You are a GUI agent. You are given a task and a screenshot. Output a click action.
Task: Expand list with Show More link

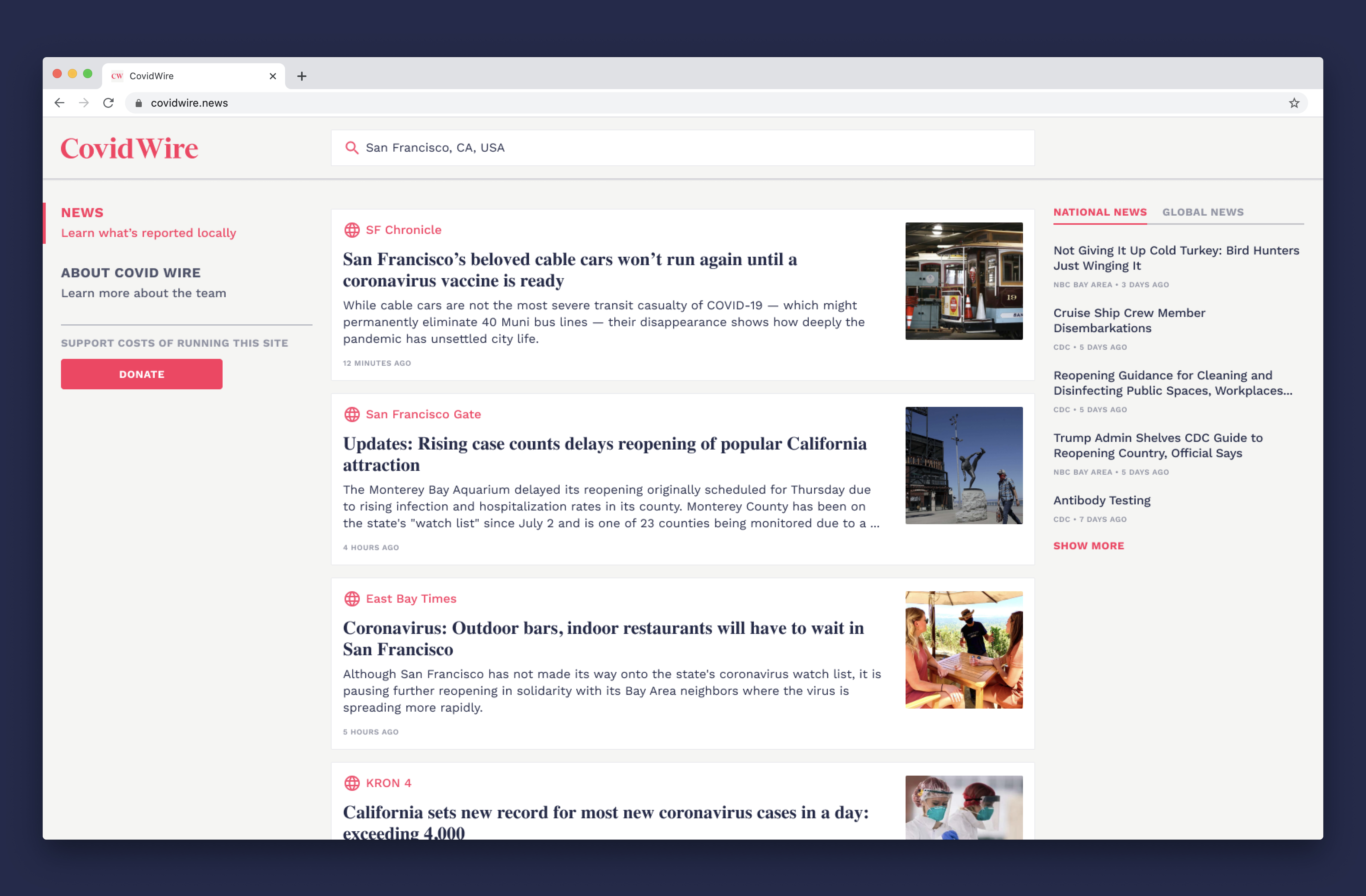[1088, 546]
